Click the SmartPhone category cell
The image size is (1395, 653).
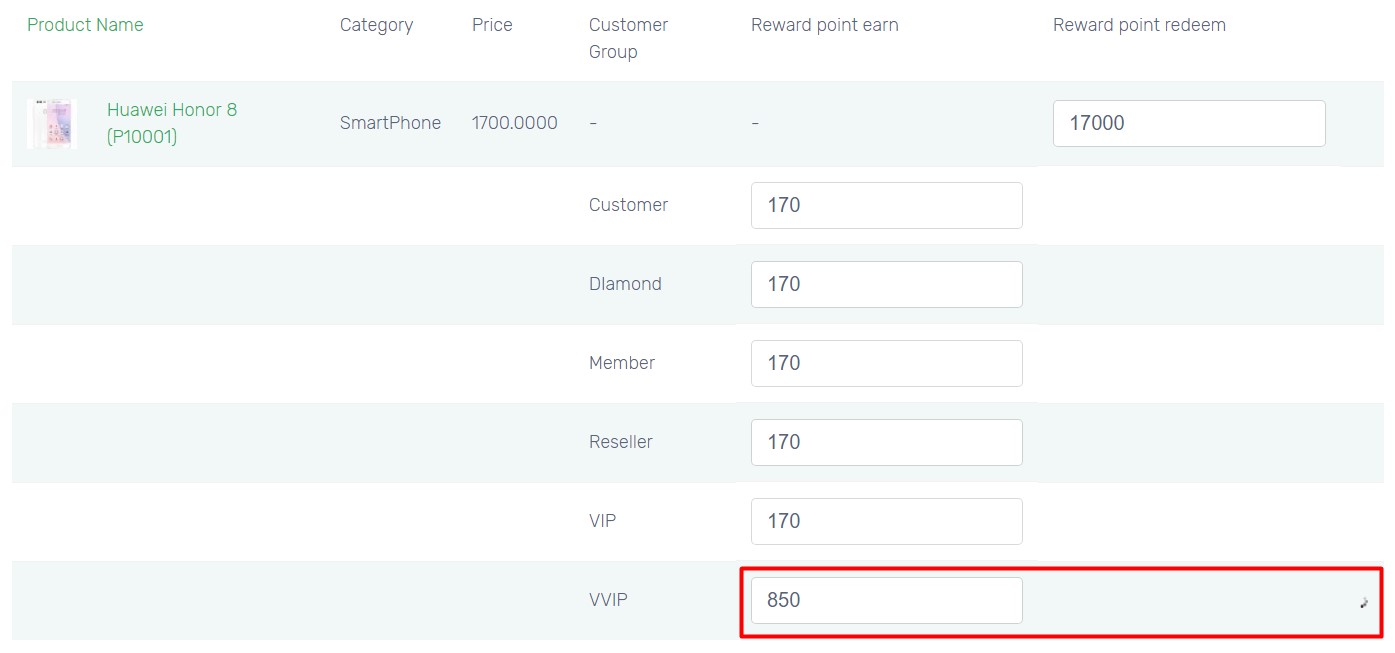pos(390,123)
